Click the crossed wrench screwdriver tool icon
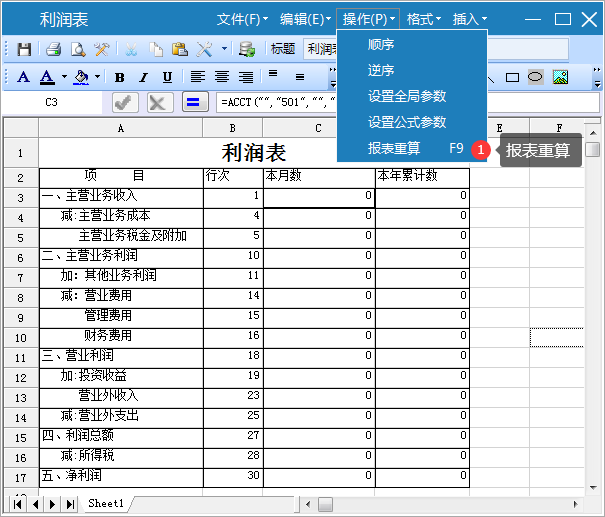The width and height of the screenshot is (605, 517). point(204,49)
